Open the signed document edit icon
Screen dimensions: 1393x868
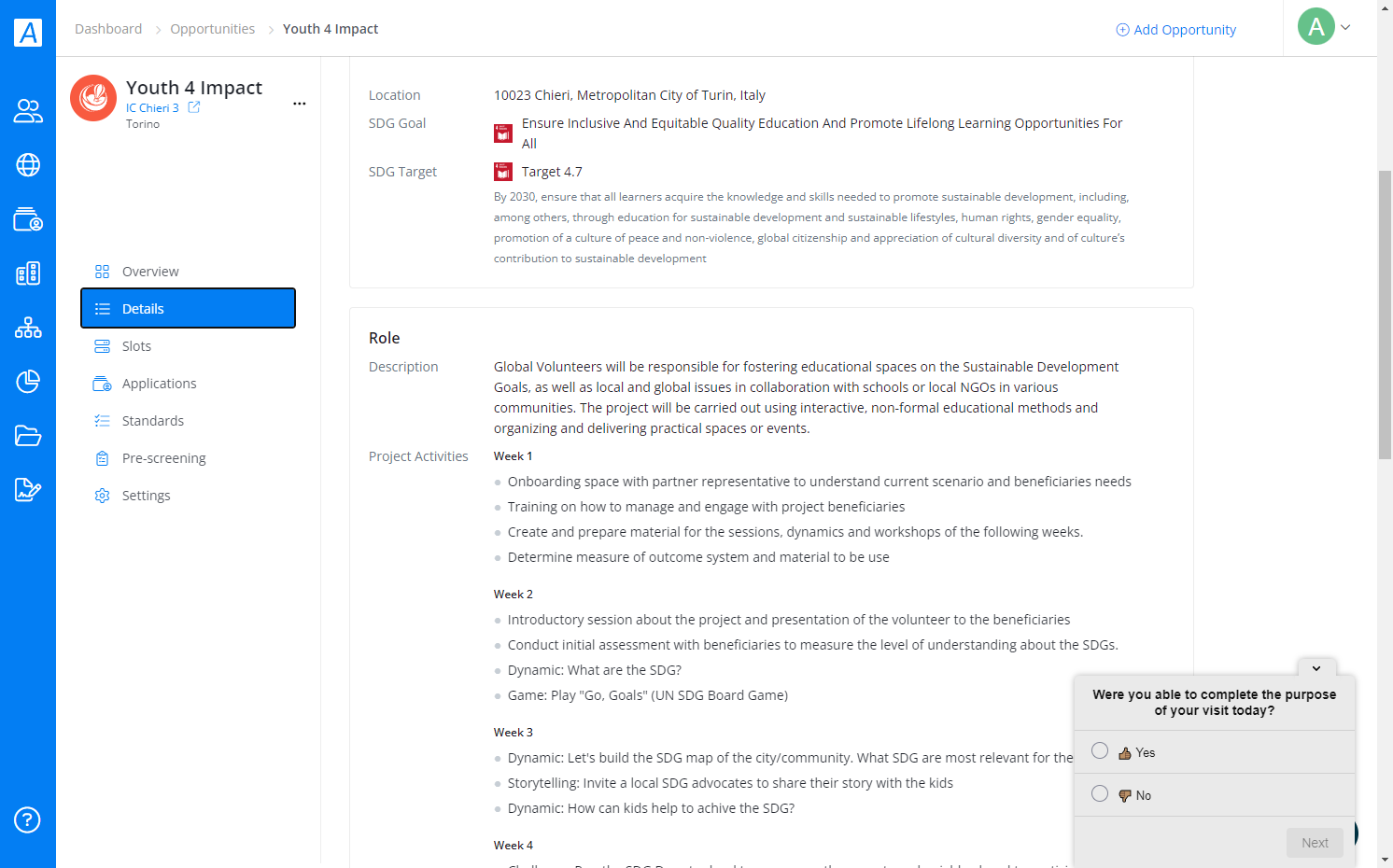[x=28, y=490]
